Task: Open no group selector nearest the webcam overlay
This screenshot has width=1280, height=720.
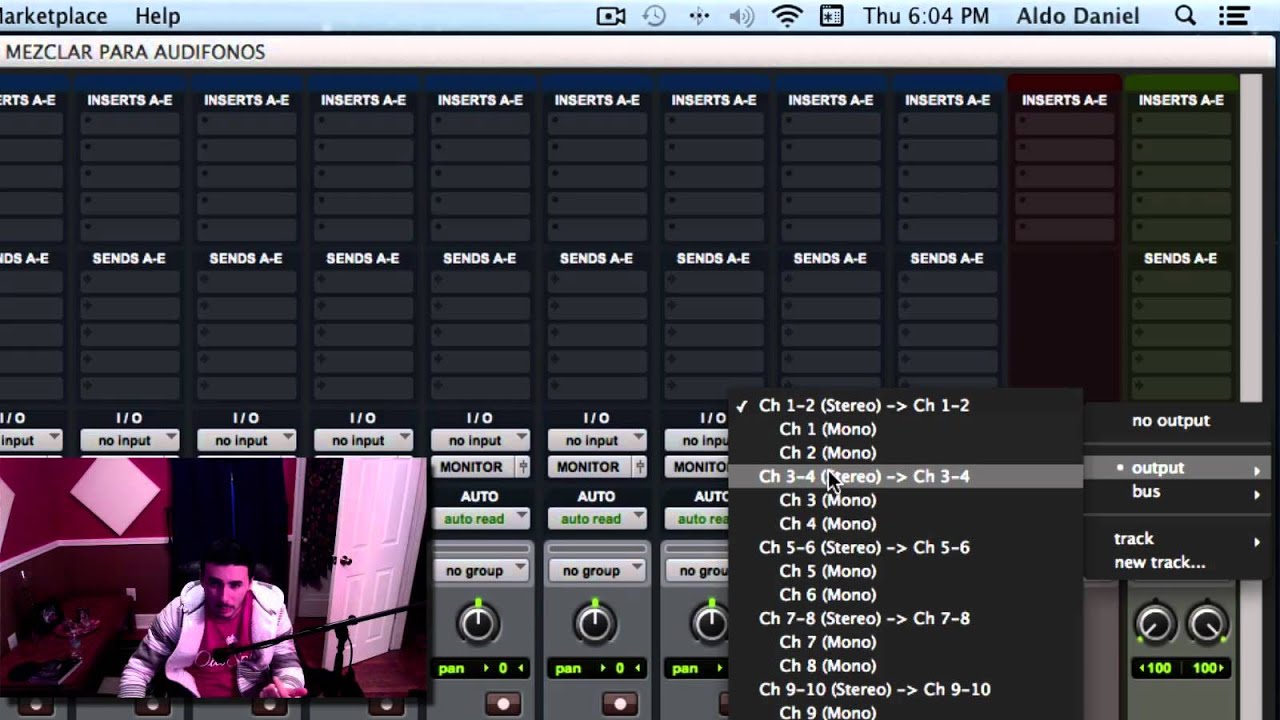Action: tap(480, 571)
